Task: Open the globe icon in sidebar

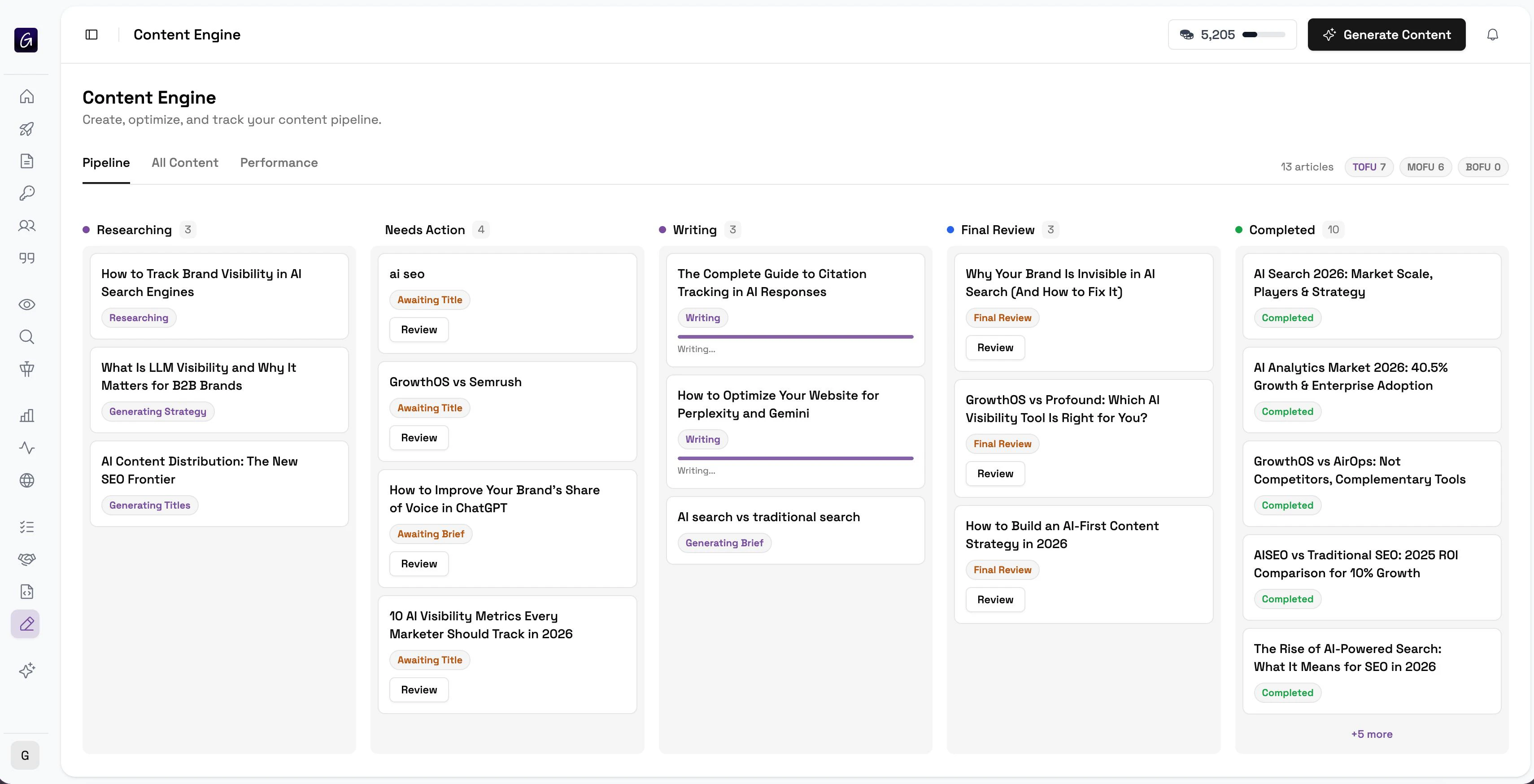Action: click(x=27, y=480)
